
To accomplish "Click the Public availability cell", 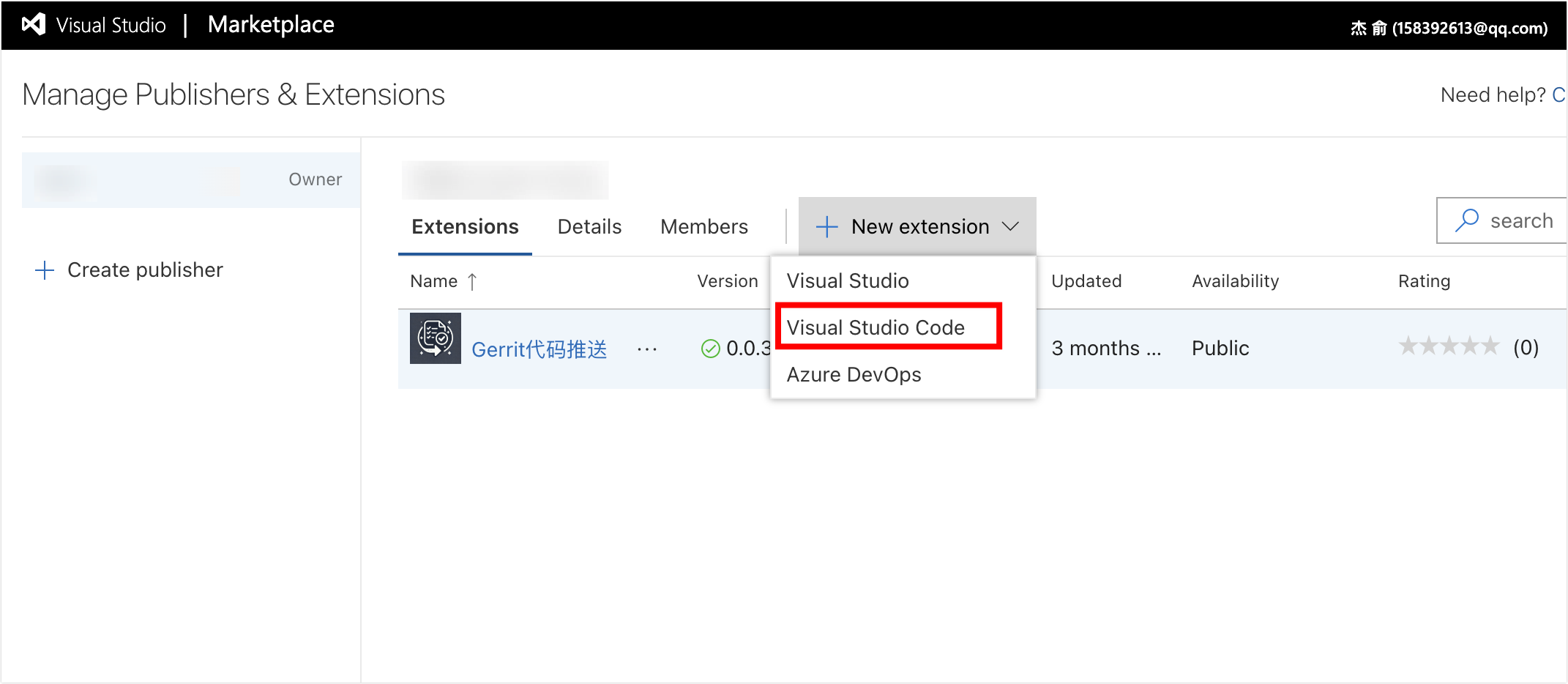I will 1220,349.
